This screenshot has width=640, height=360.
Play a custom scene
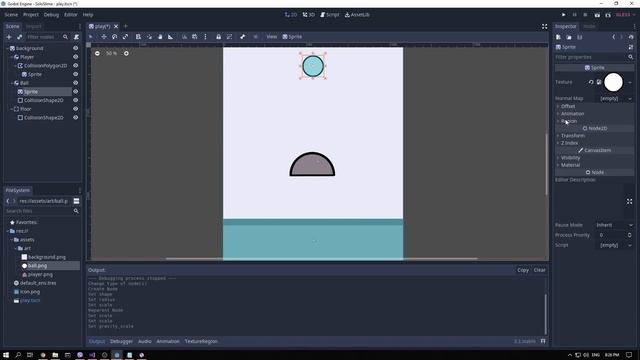pyautogui.click(x=608, y=15)
